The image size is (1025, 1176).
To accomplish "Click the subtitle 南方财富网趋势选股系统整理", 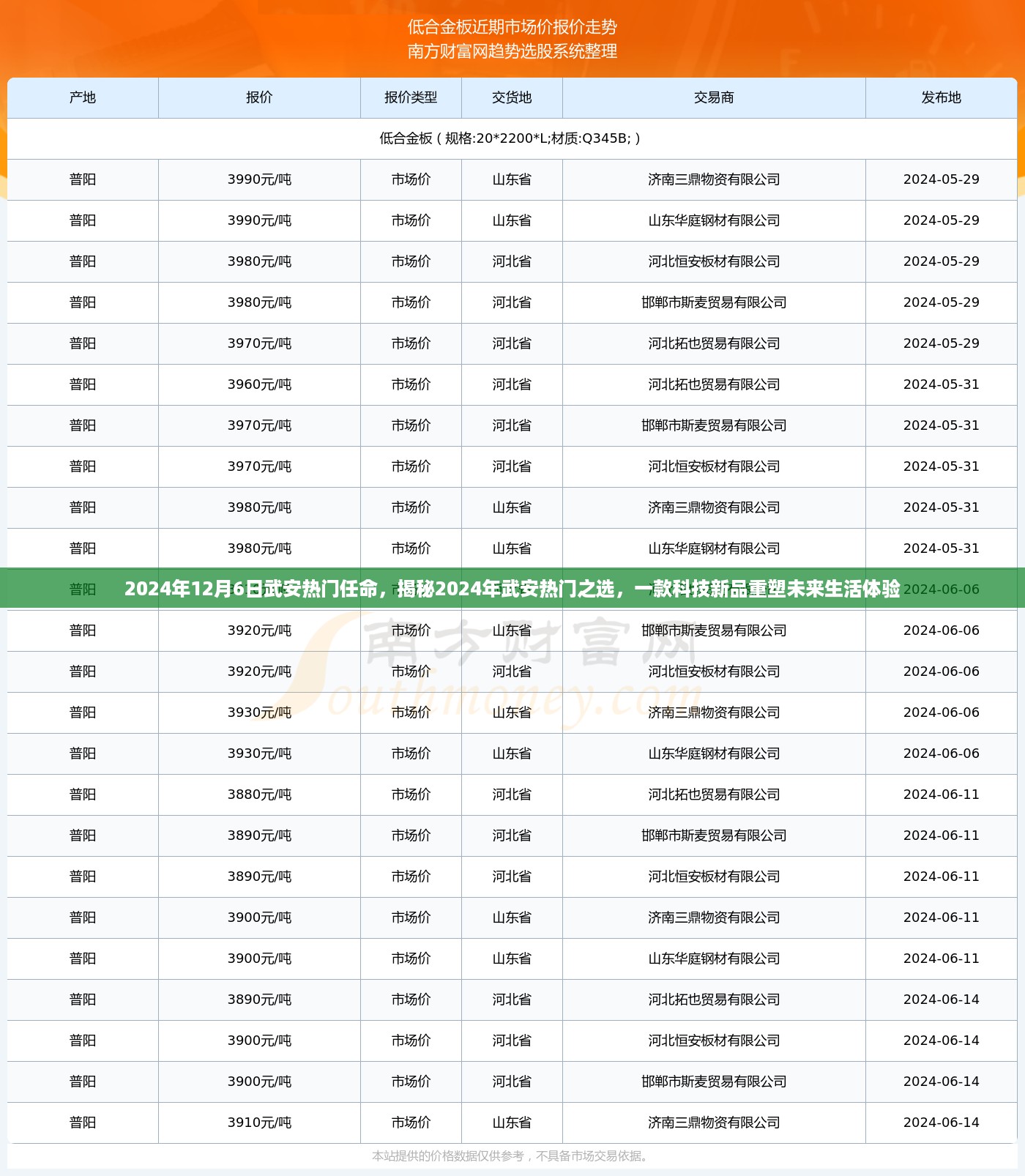I will click(512, 51).
